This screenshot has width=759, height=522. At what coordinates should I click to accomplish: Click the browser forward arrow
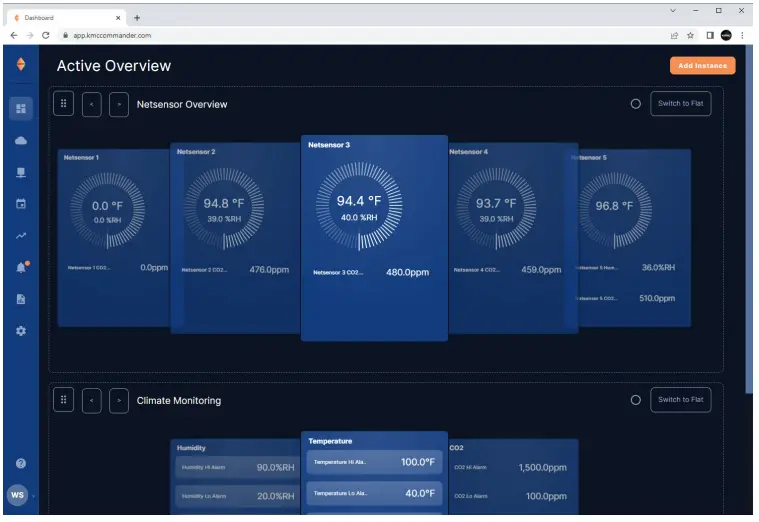point(30,35)
